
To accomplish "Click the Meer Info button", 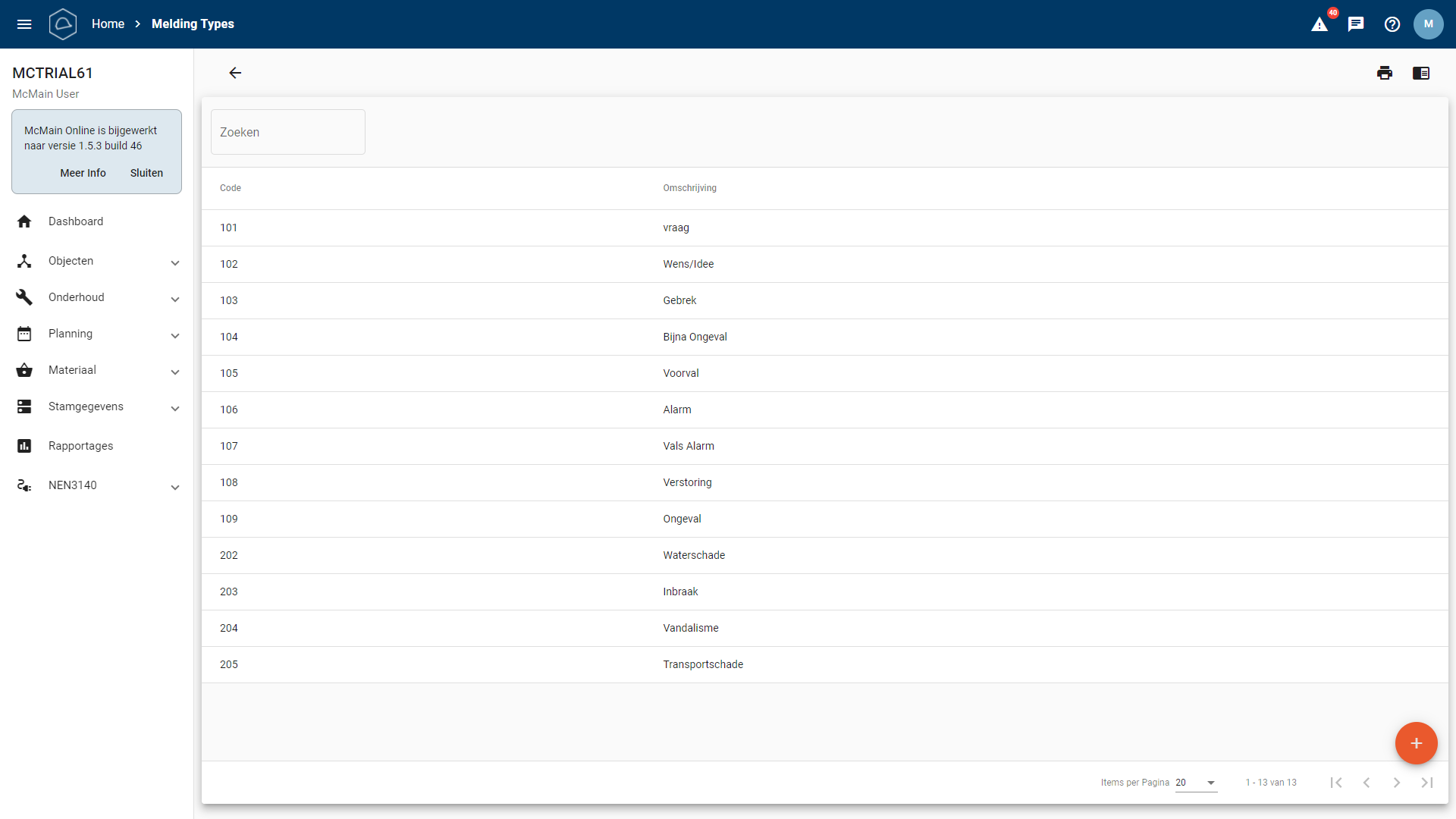I will click(83, 173).
